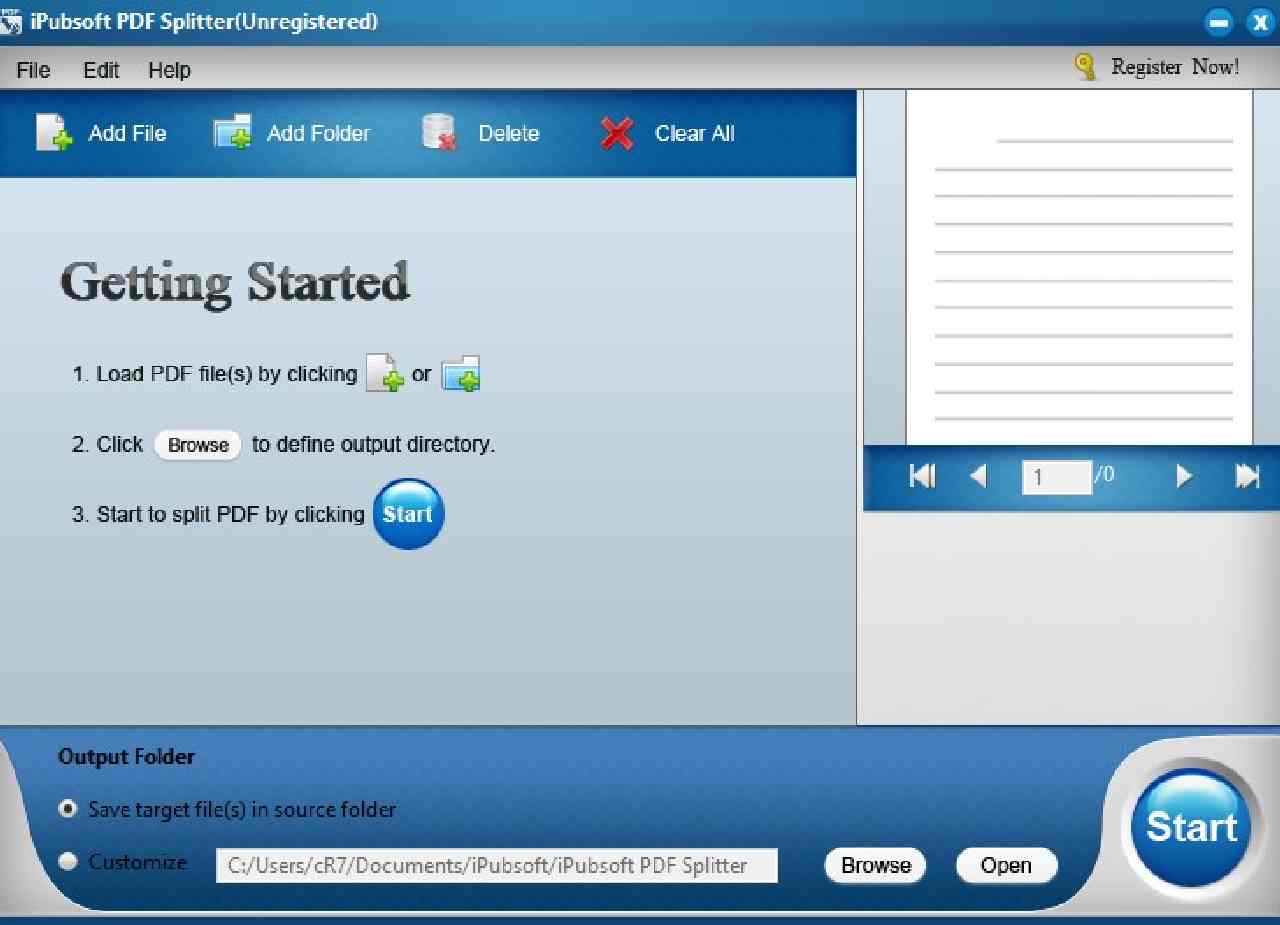Open the File menu
Viewport: 1280px width, 925px height.
33,70
